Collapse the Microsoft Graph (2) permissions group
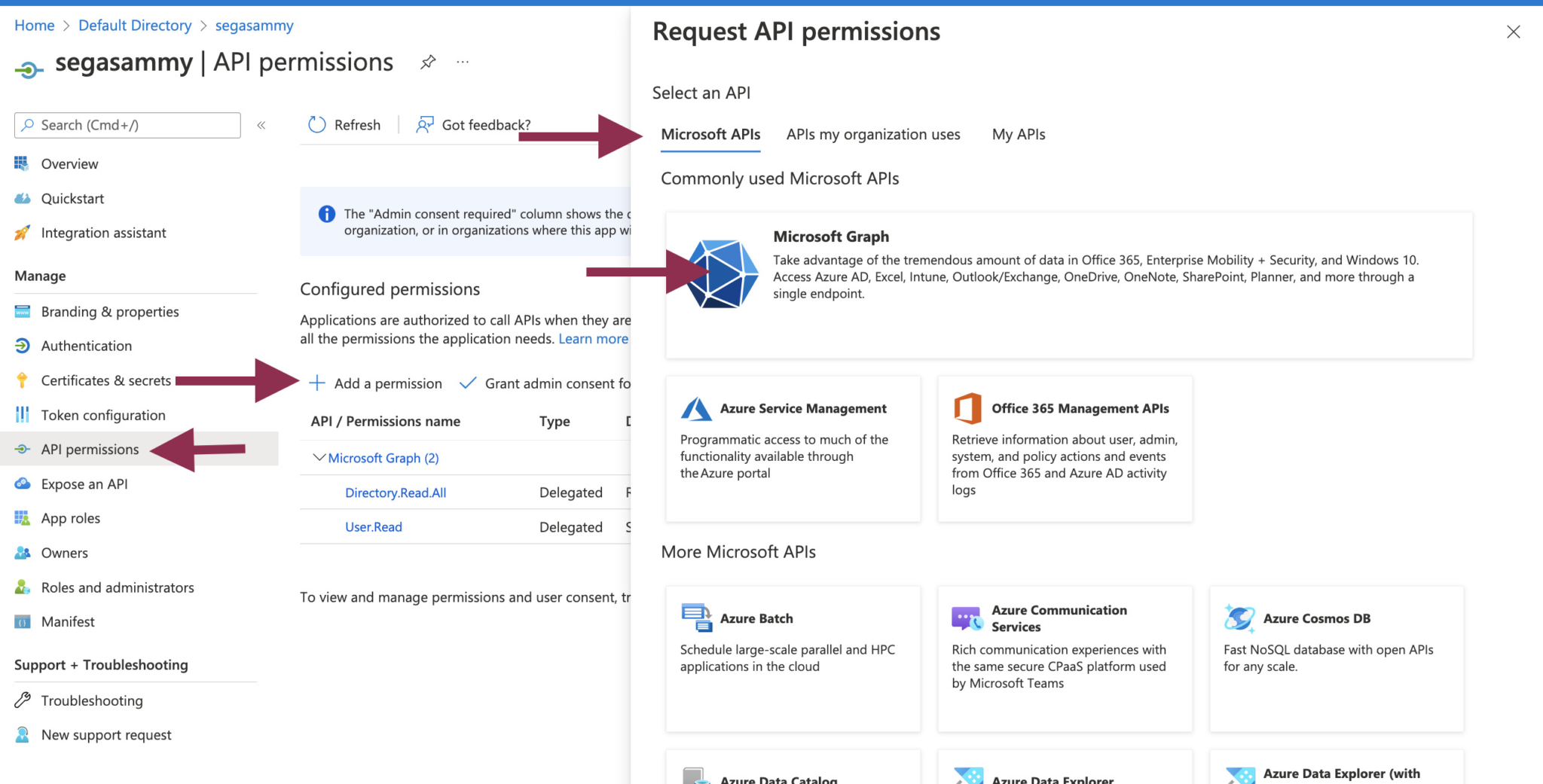The image size is (1543, 784). 319,457
